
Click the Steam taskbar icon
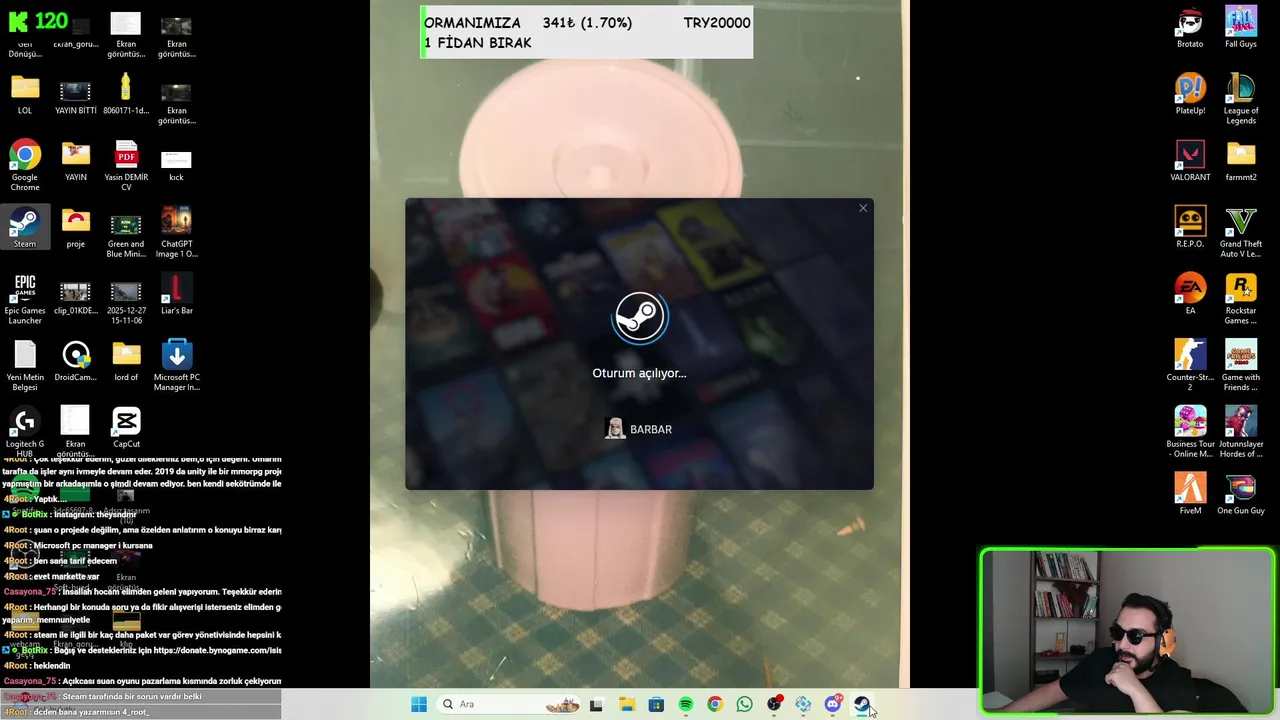pyautogui.click(x=861, y=705)
